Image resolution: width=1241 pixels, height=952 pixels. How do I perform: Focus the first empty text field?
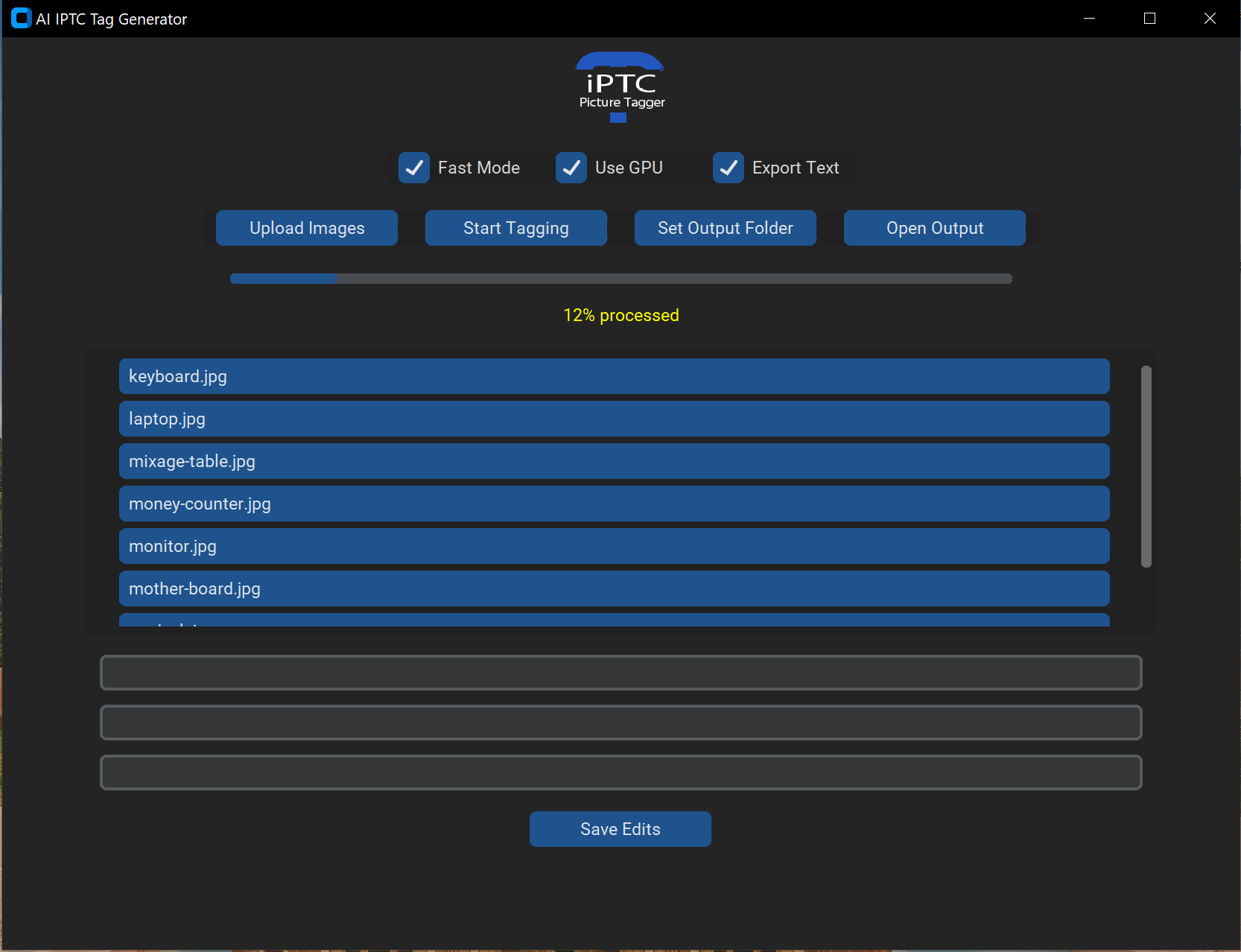[620, 673]
